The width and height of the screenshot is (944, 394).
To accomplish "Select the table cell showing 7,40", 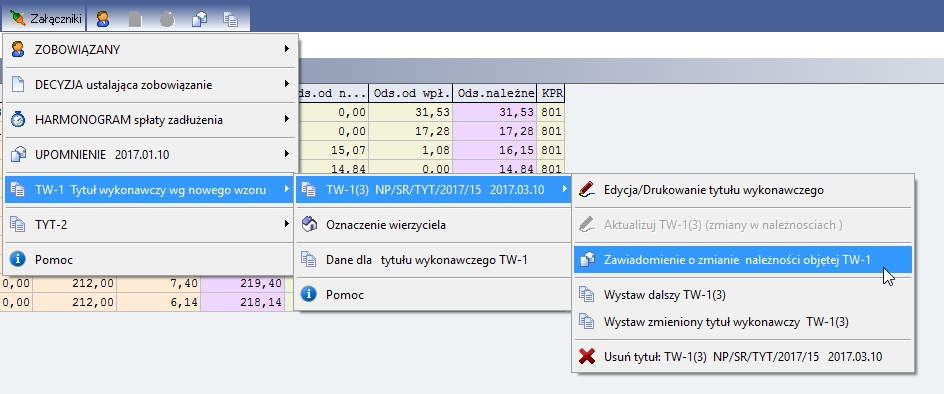I will click(158, 284).
